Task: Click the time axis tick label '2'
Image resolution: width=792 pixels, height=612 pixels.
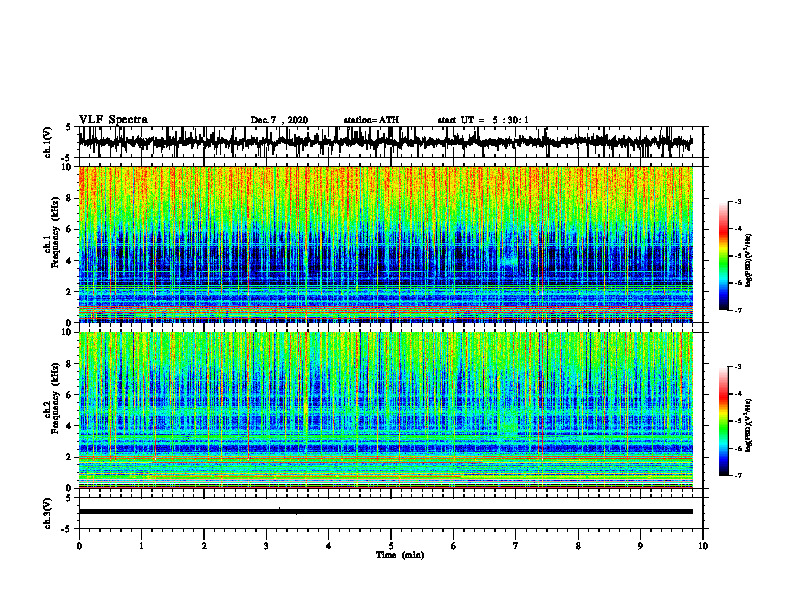Action: coord(204,546)
